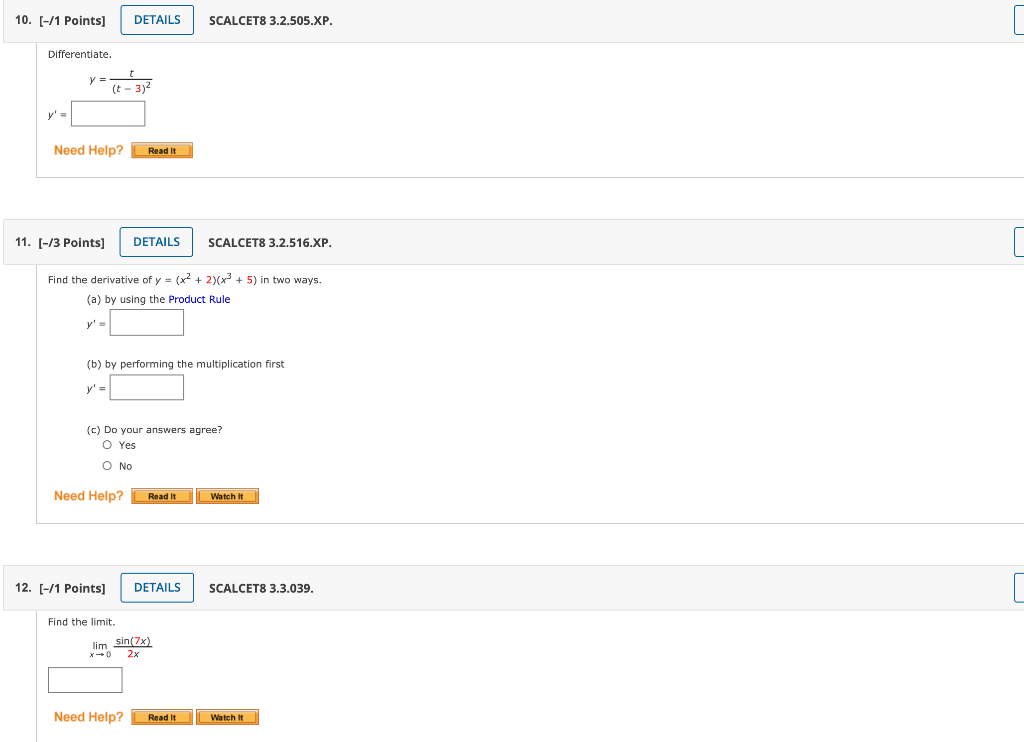Viewport: 1024px width, 742px height.
Task: Open DETAILS for problem 12
Action: point(156,587)
